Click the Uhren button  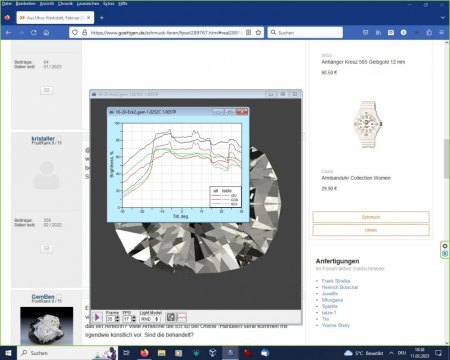[x=371, y=230]
